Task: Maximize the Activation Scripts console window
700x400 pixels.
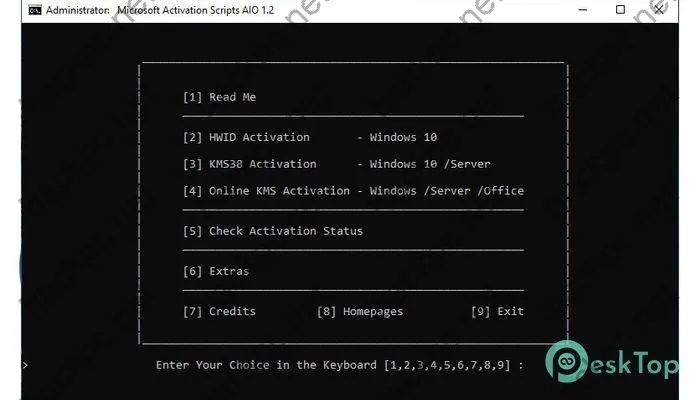Action: click(x=620, y=10)
